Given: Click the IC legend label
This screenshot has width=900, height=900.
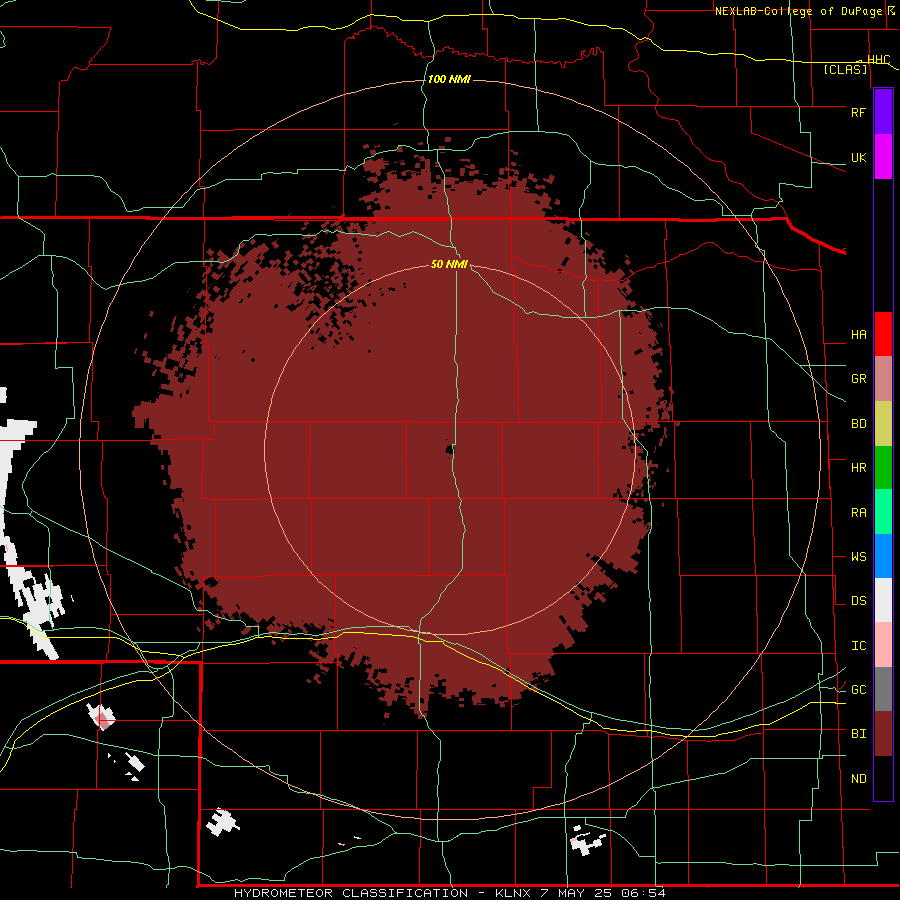Looking at the screenshot, I should tap(858, 646).
